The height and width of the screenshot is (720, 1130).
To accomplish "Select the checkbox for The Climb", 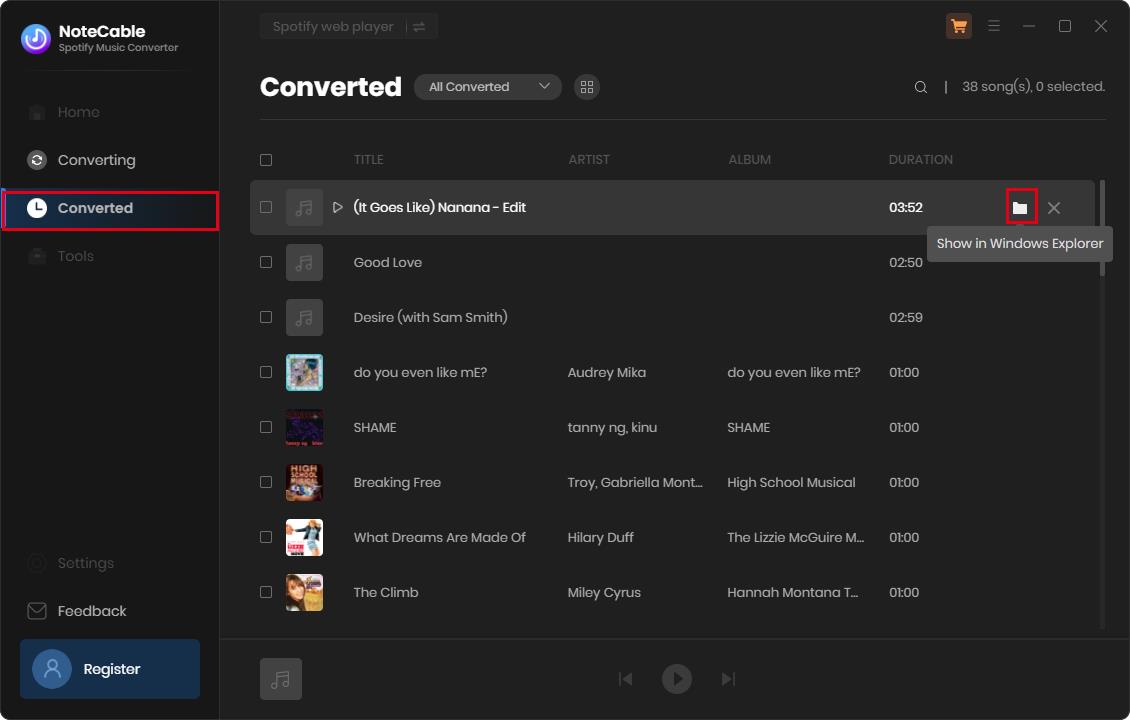I will [x=266, y=592].
